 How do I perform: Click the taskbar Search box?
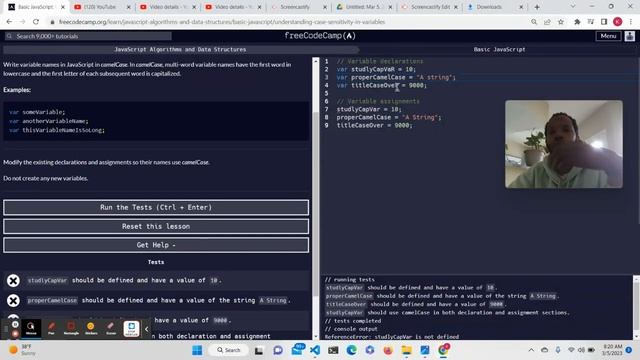pos(229,350)
